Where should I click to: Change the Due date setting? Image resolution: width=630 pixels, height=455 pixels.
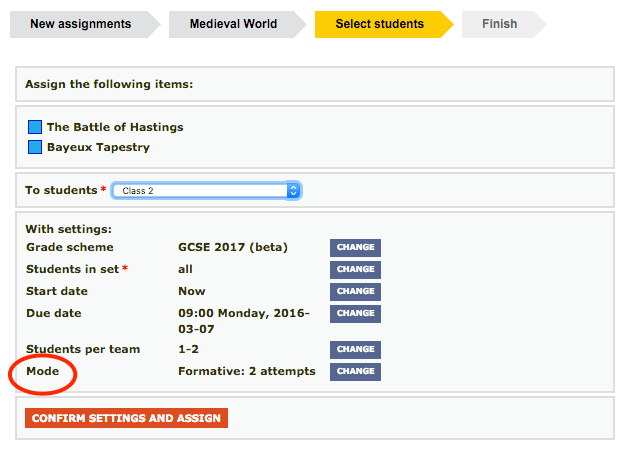355,314
